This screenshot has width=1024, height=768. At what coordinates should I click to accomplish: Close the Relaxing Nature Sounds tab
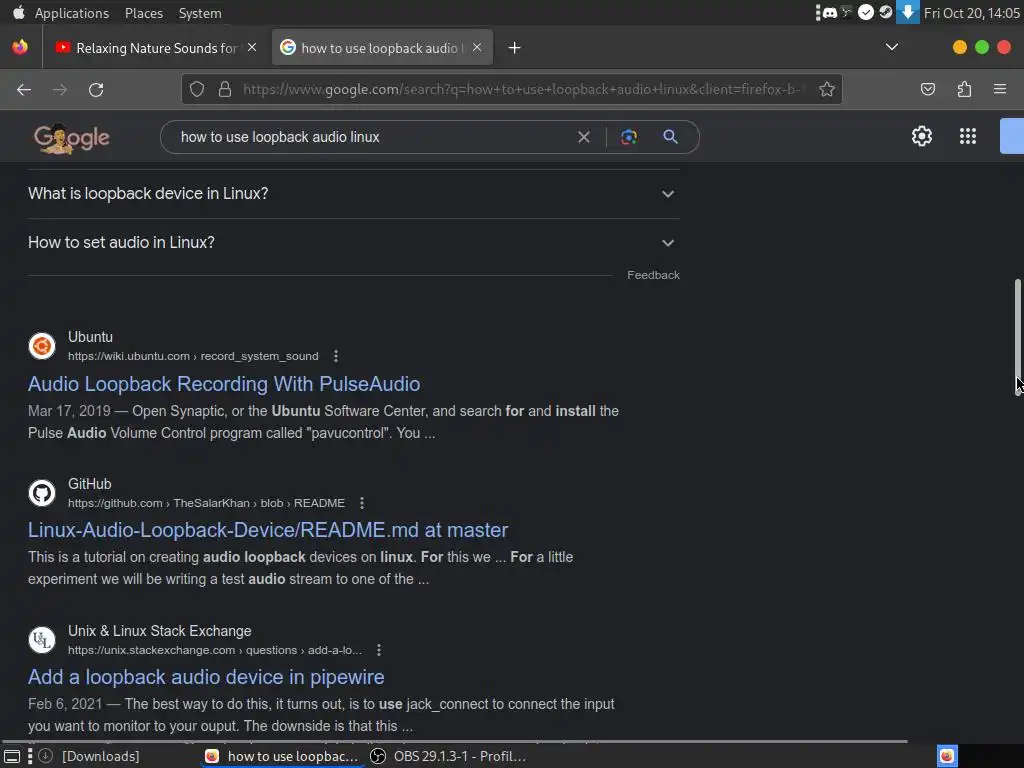(x=252, y=47)
